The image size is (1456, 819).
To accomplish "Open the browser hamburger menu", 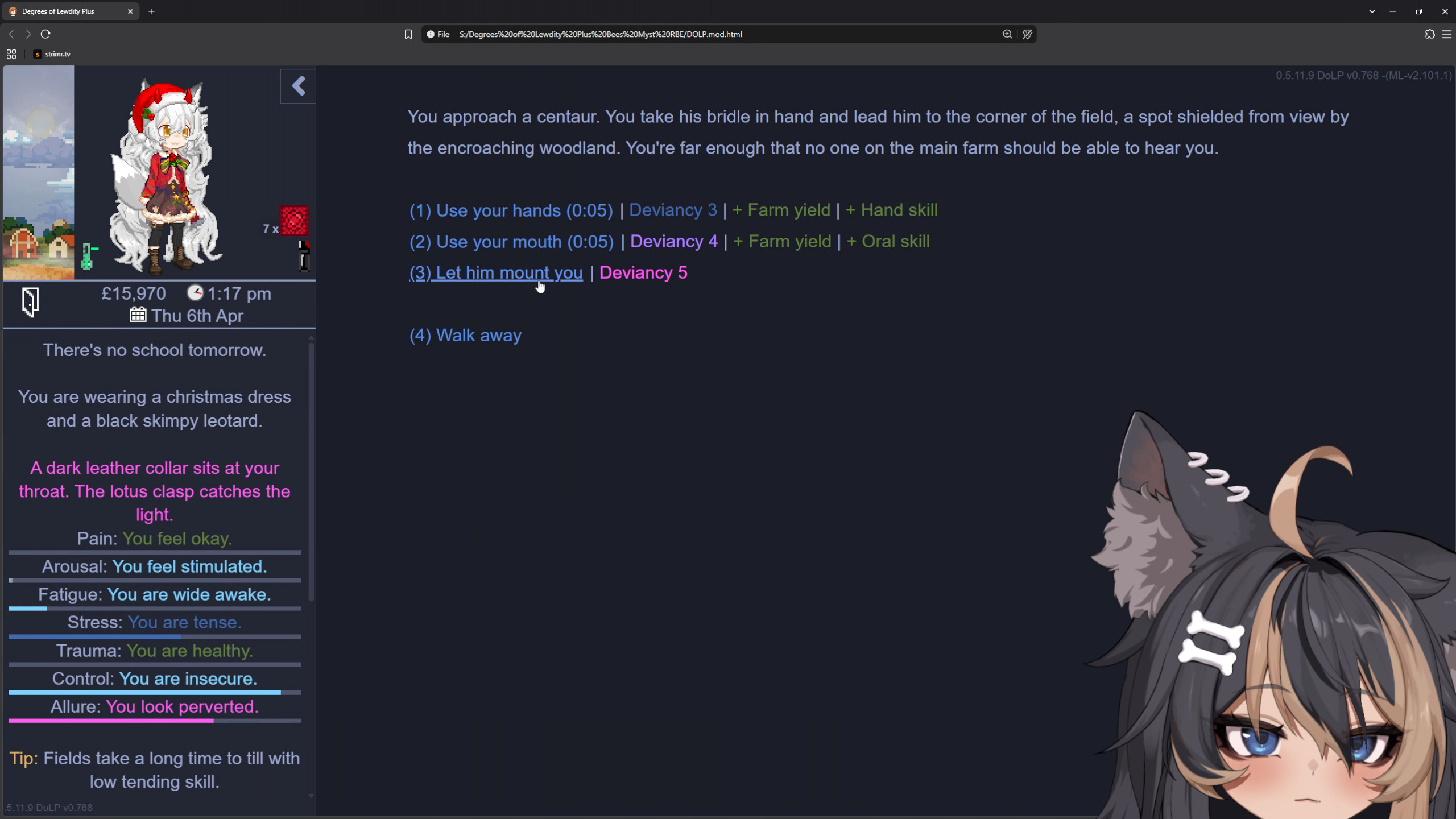I will click(1447, 34).
